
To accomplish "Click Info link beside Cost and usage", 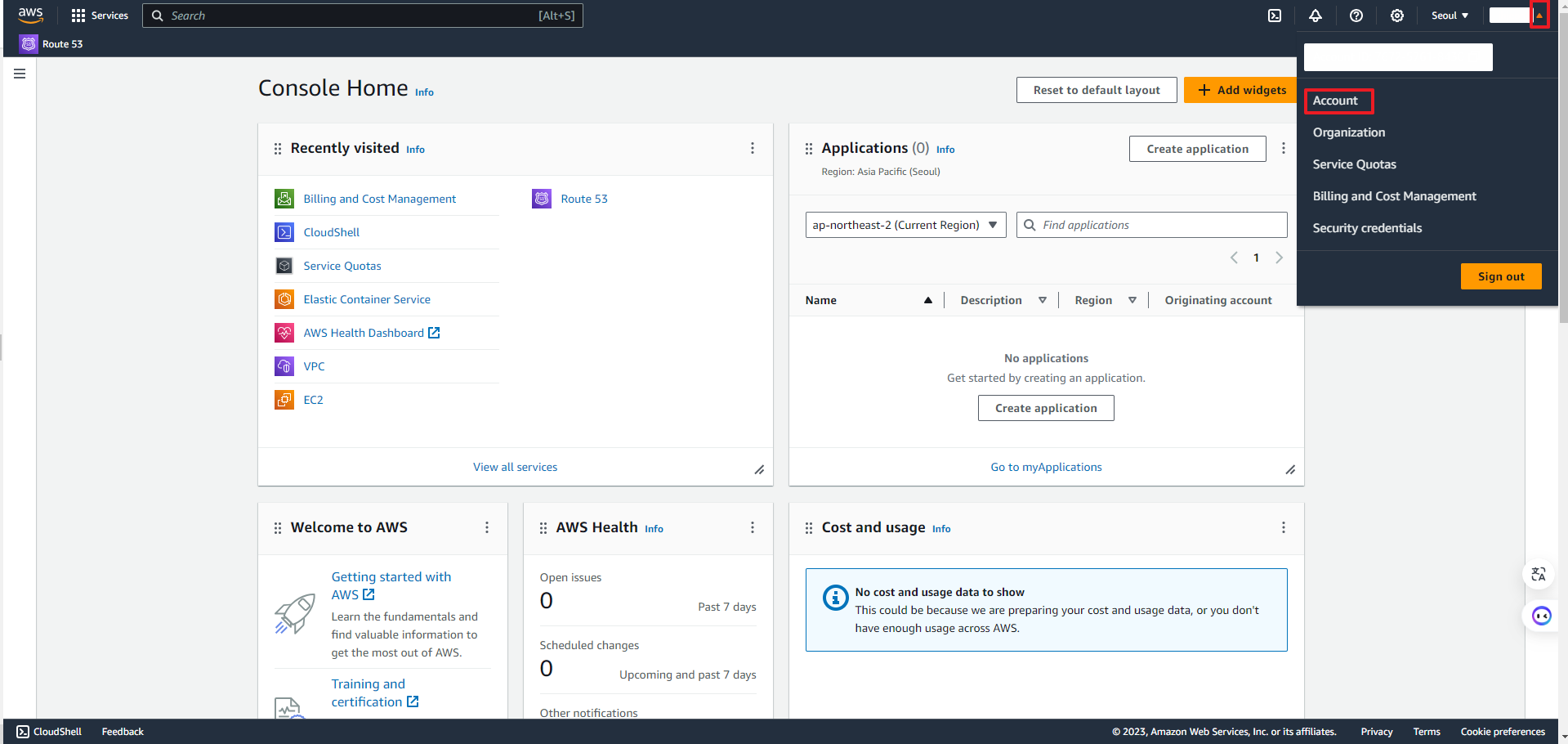I will pos(941,529).
